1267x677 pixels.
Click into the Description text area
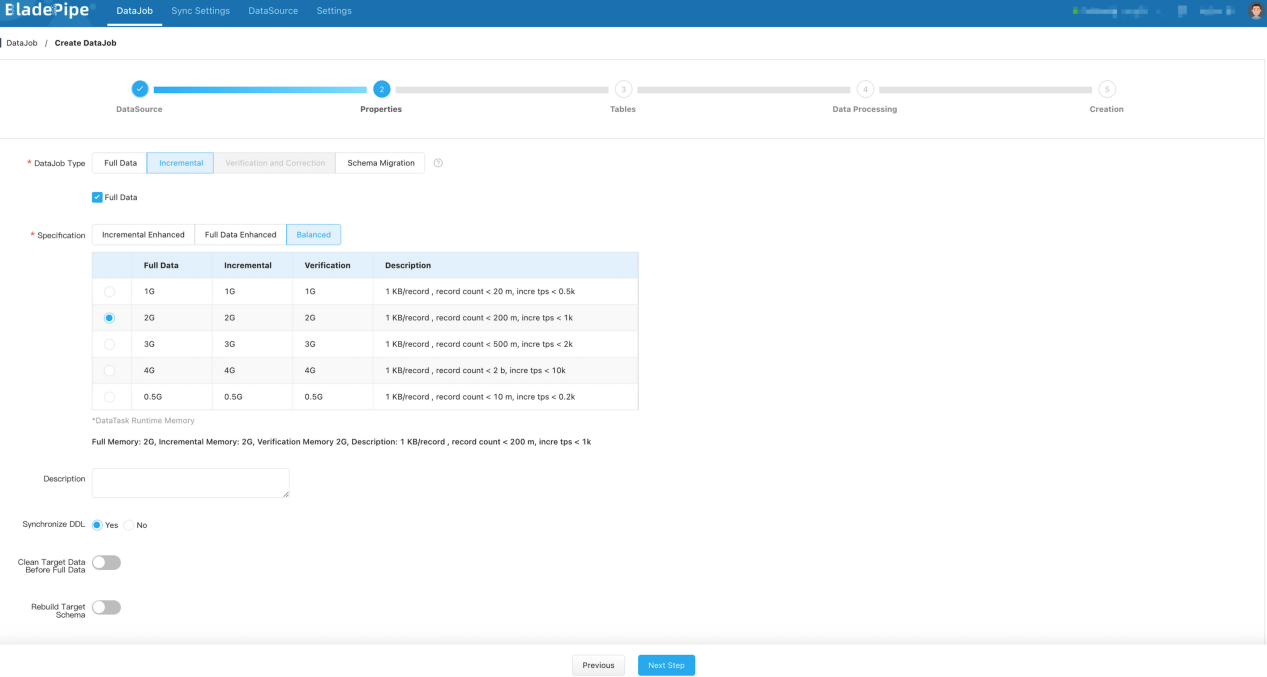(x=190, y=483)
